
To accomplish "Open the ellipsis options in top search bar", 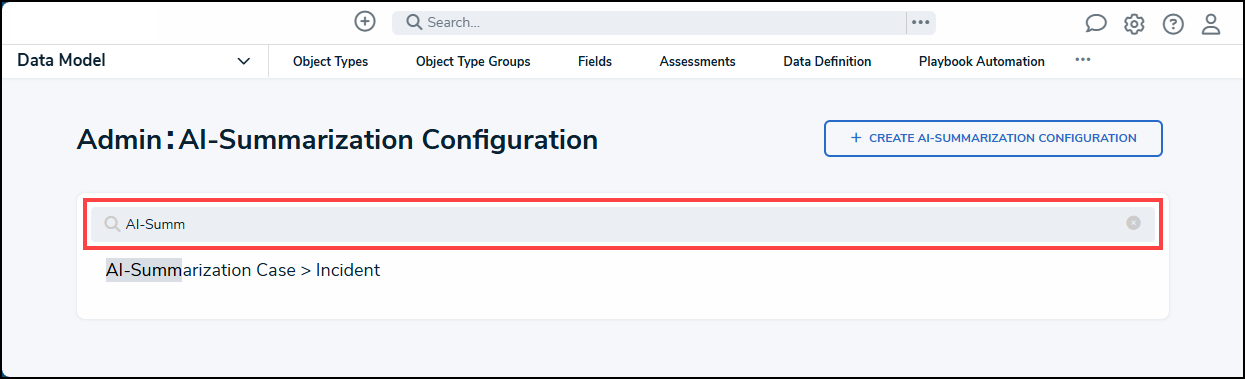I will click(x=921, y=22).
